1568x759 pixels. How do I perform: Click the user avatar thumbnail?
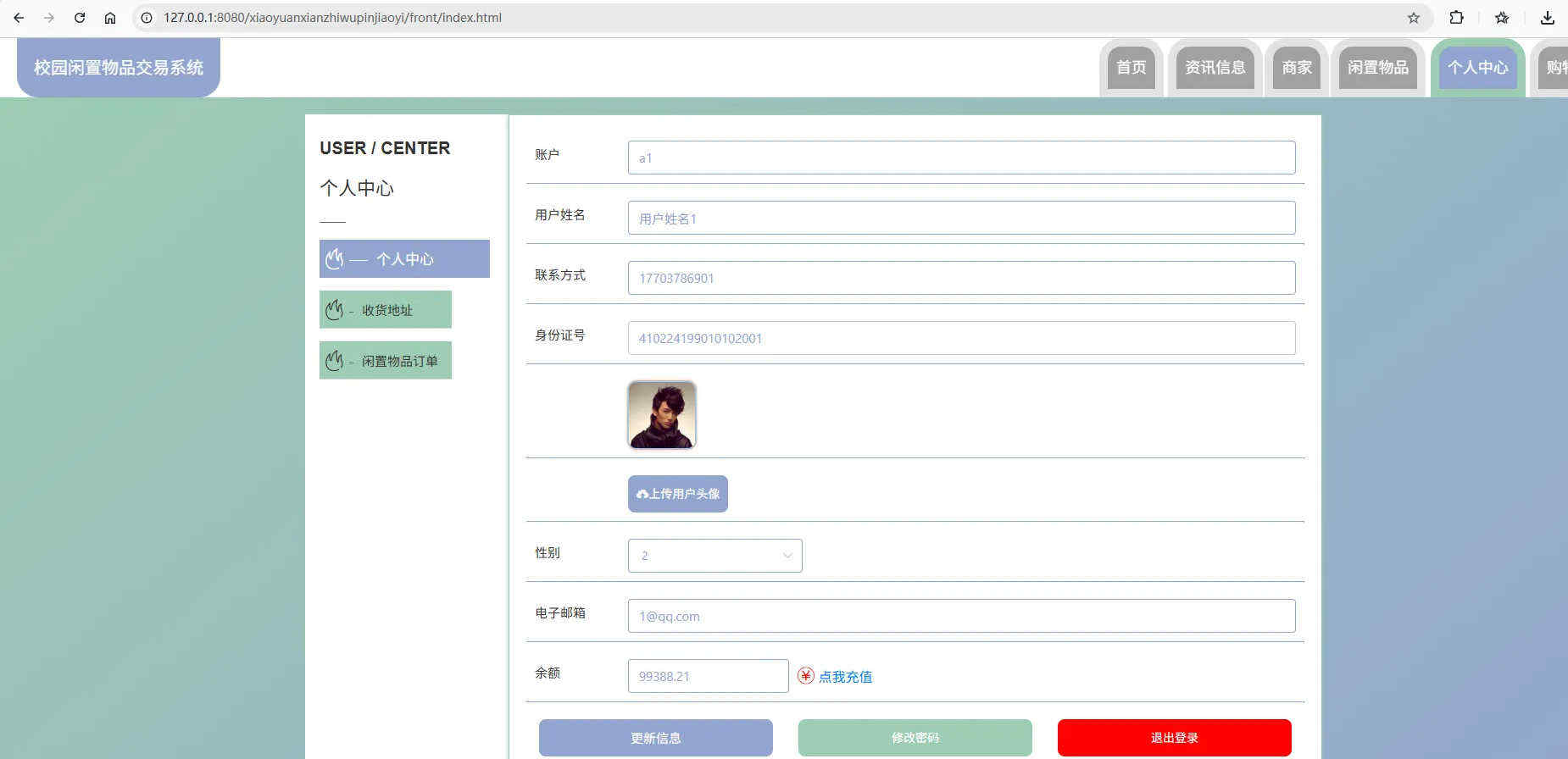pyautogui.click(x=662, y=414)
